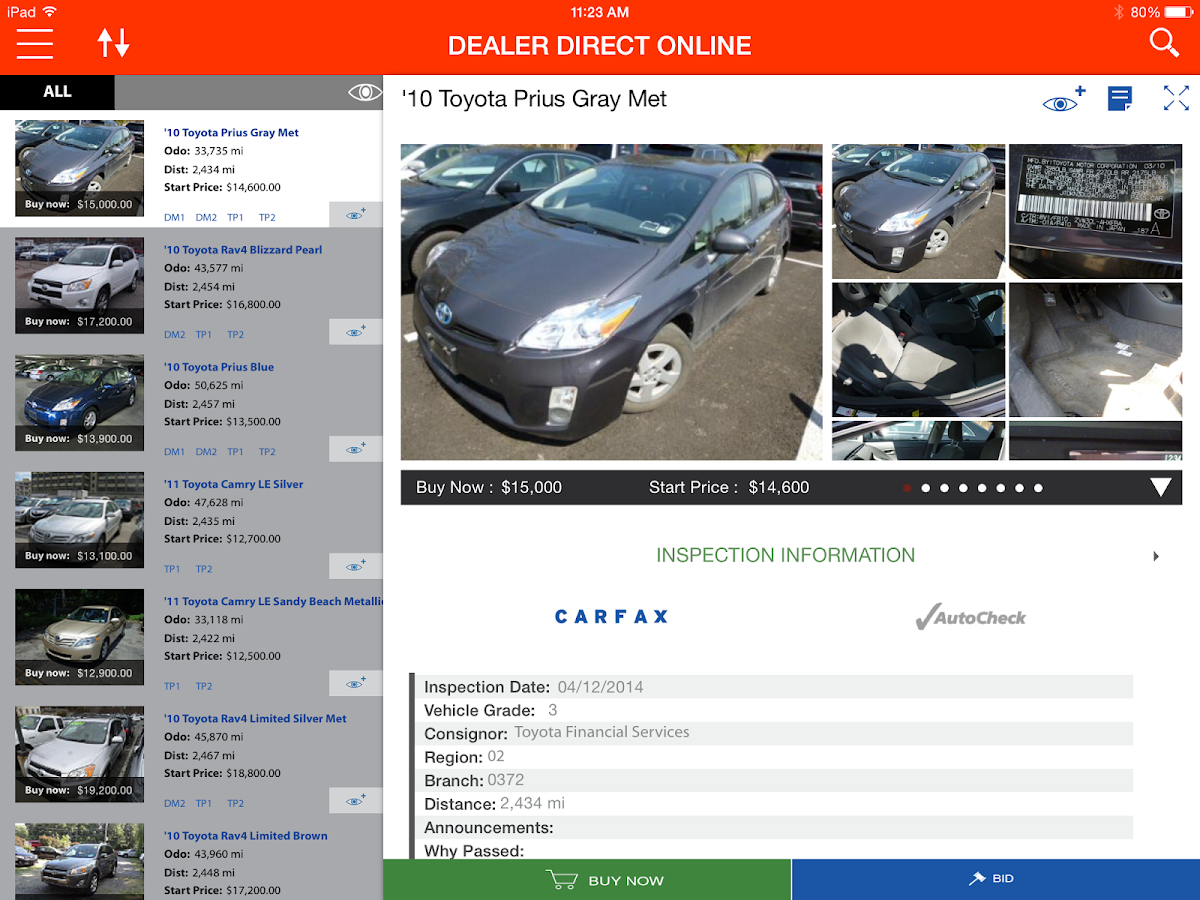Screen dimensions: 1200x900
Task: Open the floor carpet photo
Action: click(x=1095, y=349)
